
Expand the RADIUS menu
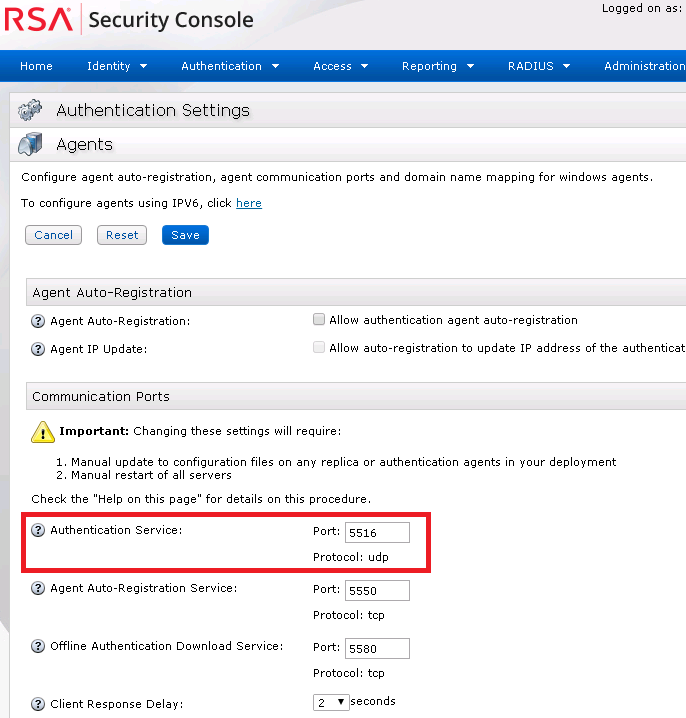tap(538, 66)
